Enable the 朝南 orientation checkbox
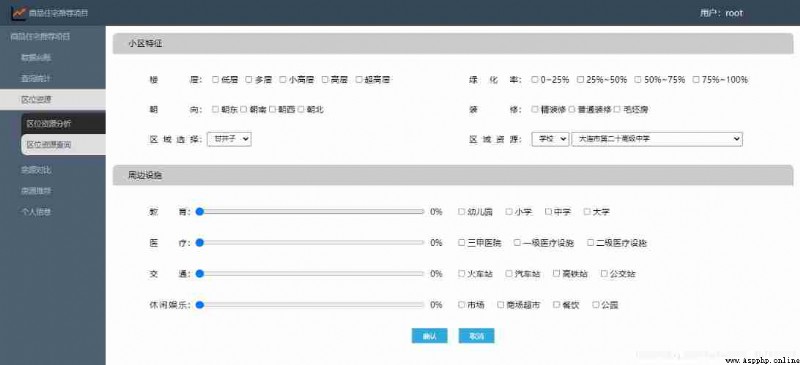This screenshot has height=365, width=800. 244,109
